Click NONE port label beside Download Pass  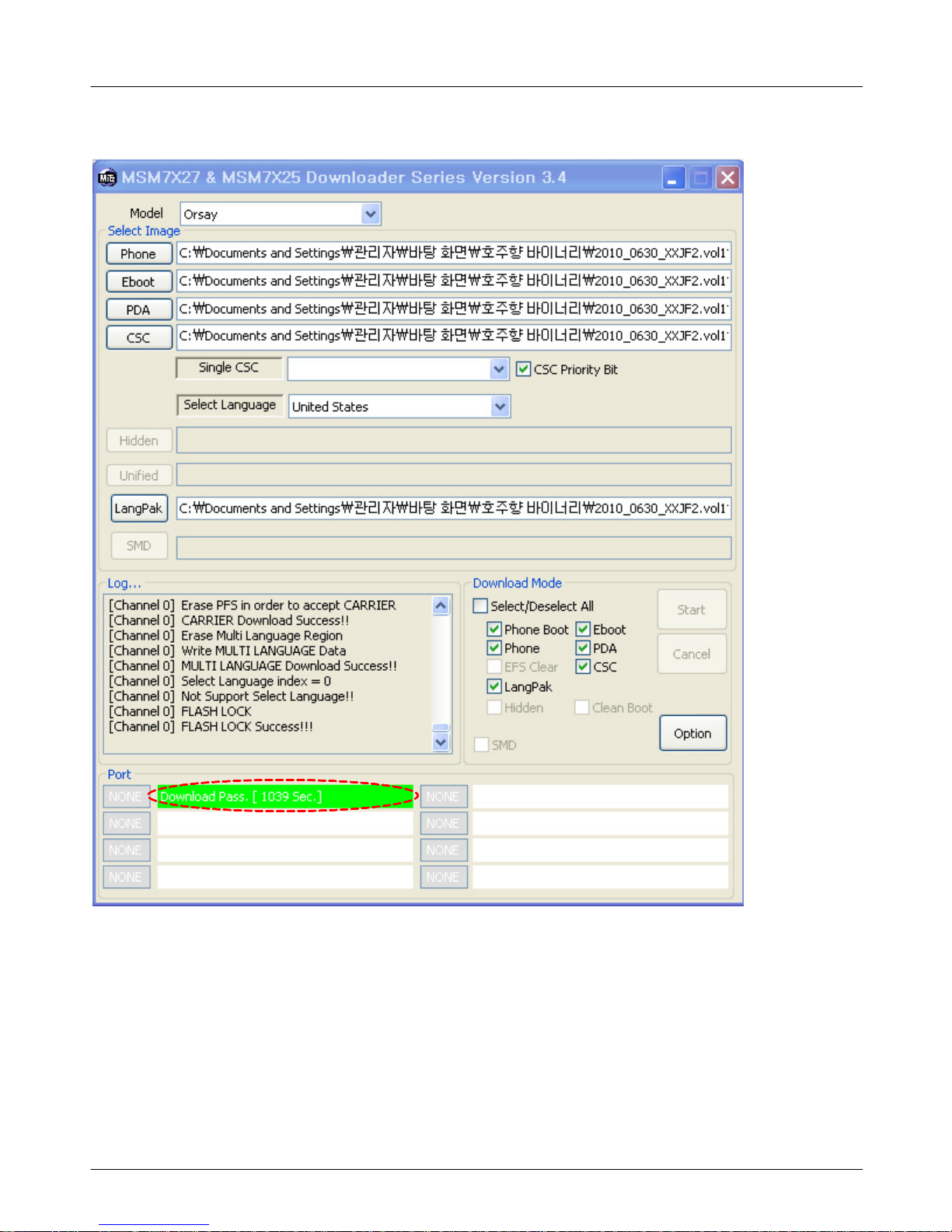[x=126, y=797]
